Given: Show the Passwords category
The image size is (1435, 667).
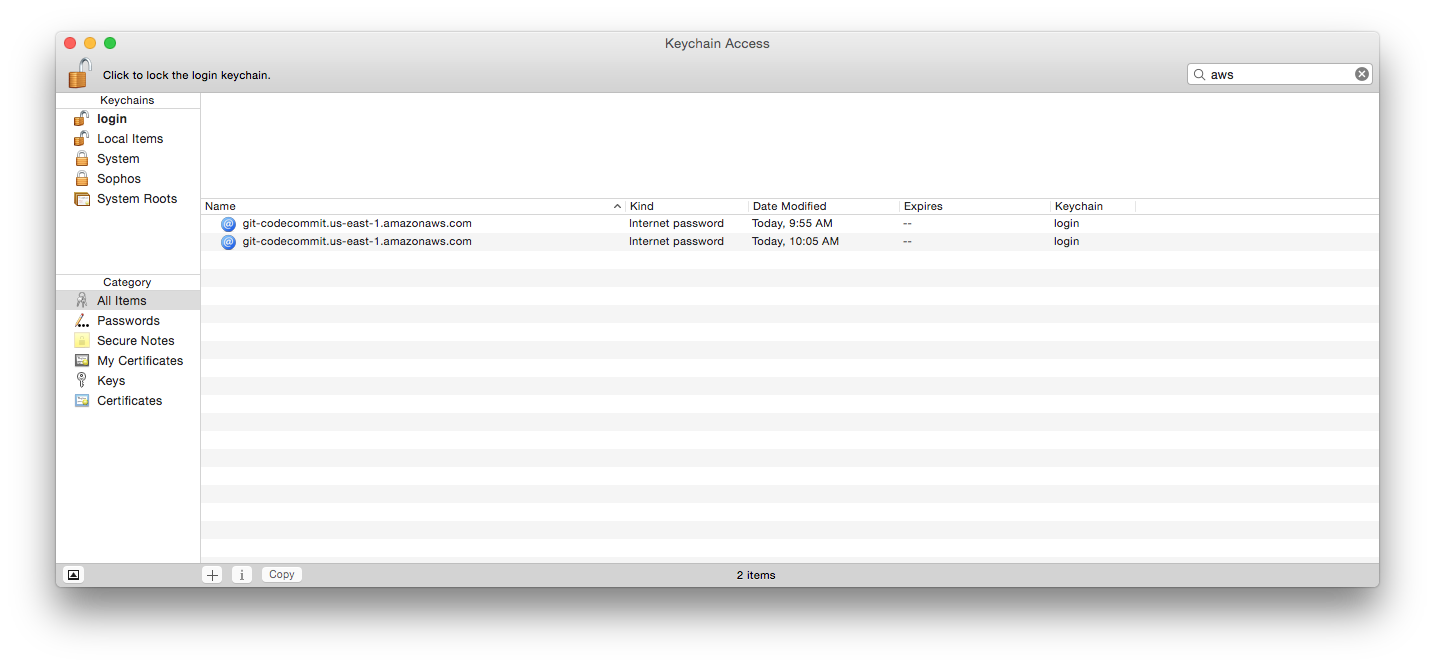Looking at the screenshot, I should [x=128, y=321].
